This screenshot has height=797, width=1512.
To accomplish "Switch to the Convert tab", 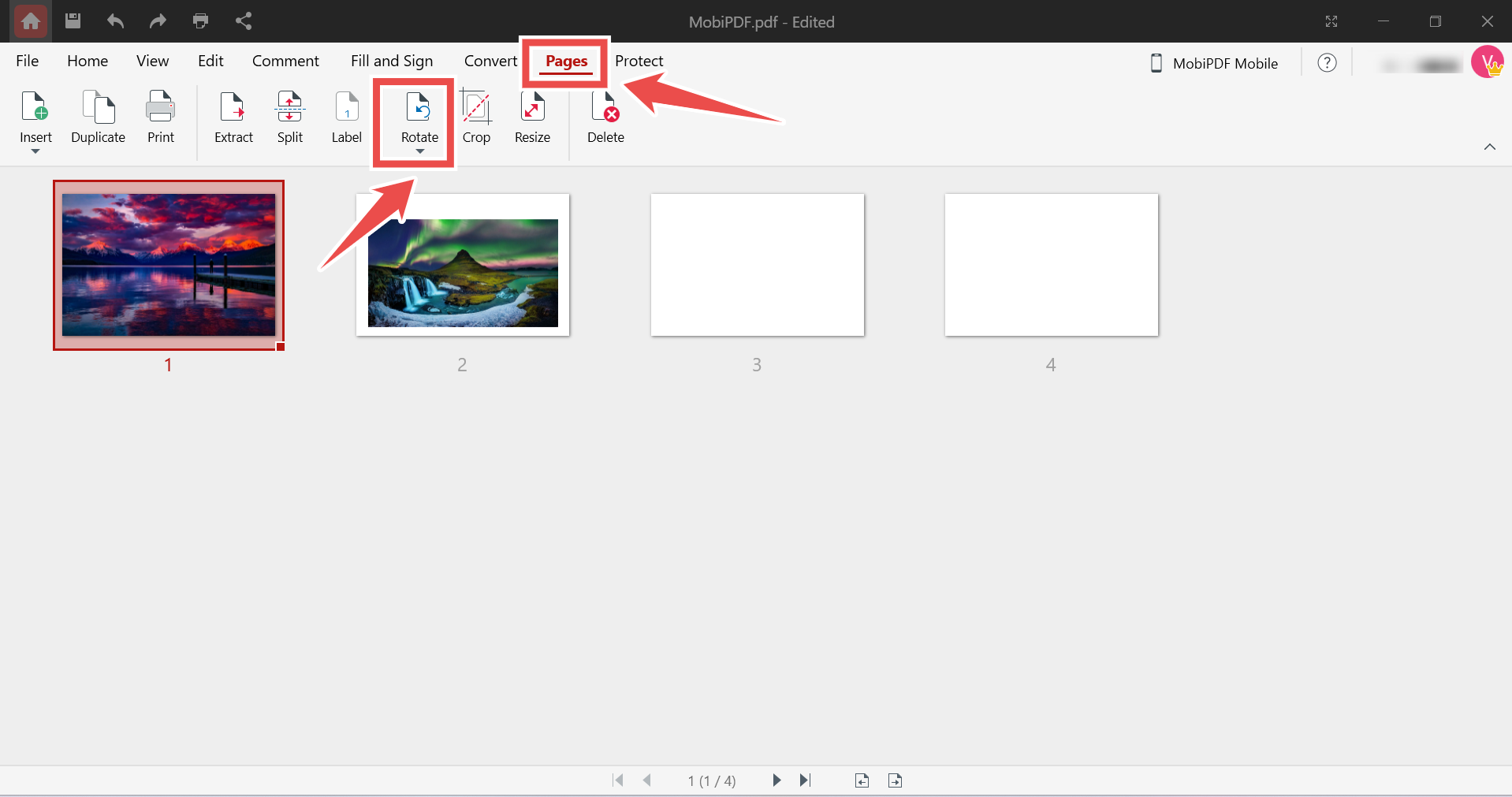I will [490, 61].
